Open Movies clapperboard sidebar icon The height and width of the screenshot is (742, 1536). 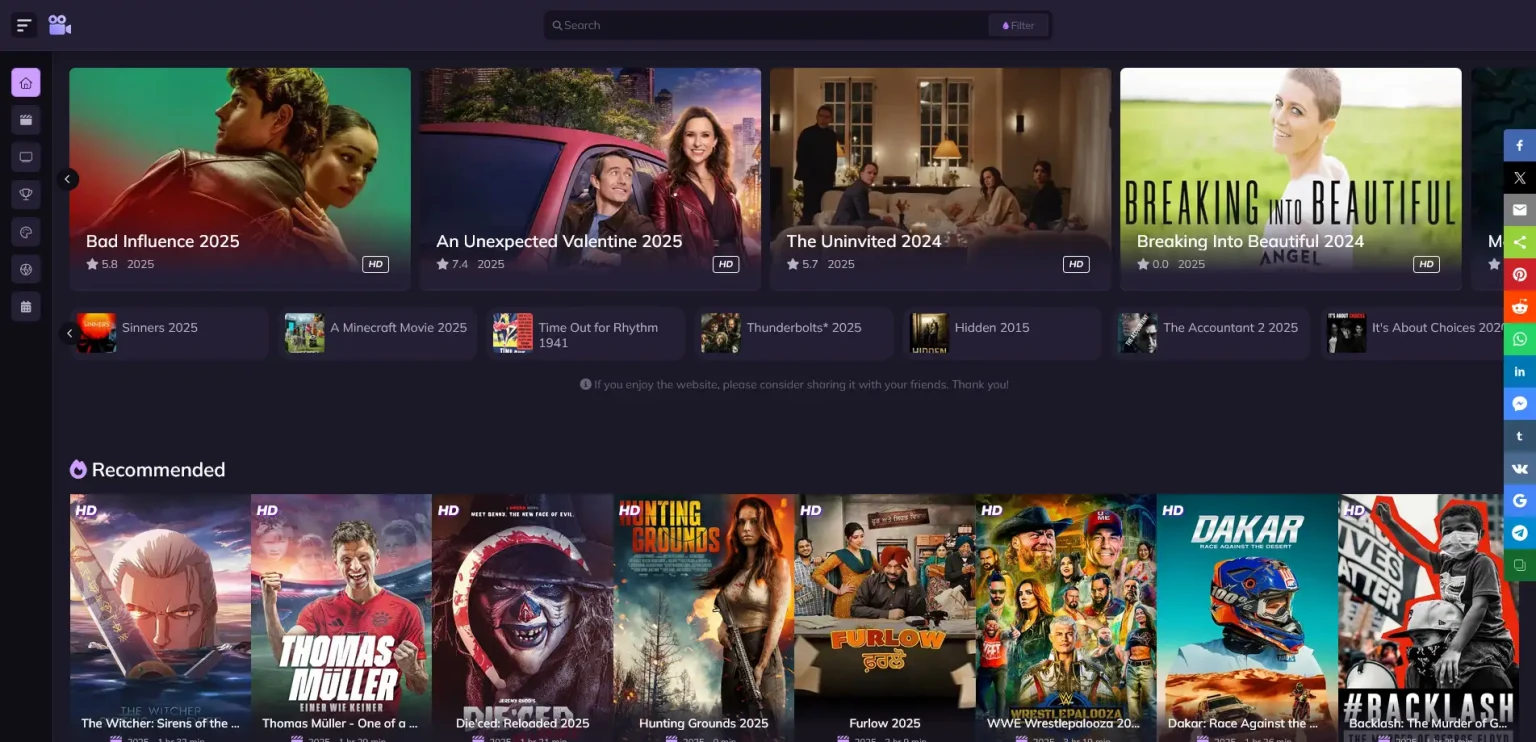click(26, 120)
